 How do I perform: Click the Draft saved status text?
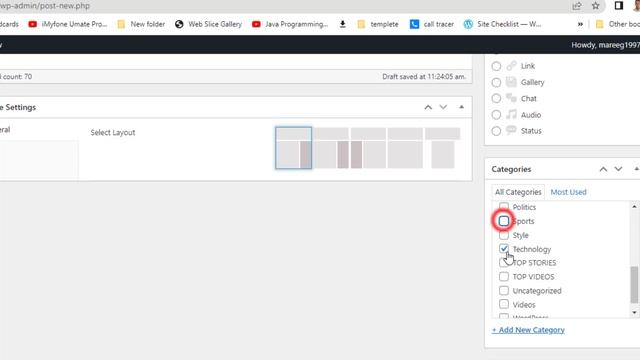pos(424,76)
